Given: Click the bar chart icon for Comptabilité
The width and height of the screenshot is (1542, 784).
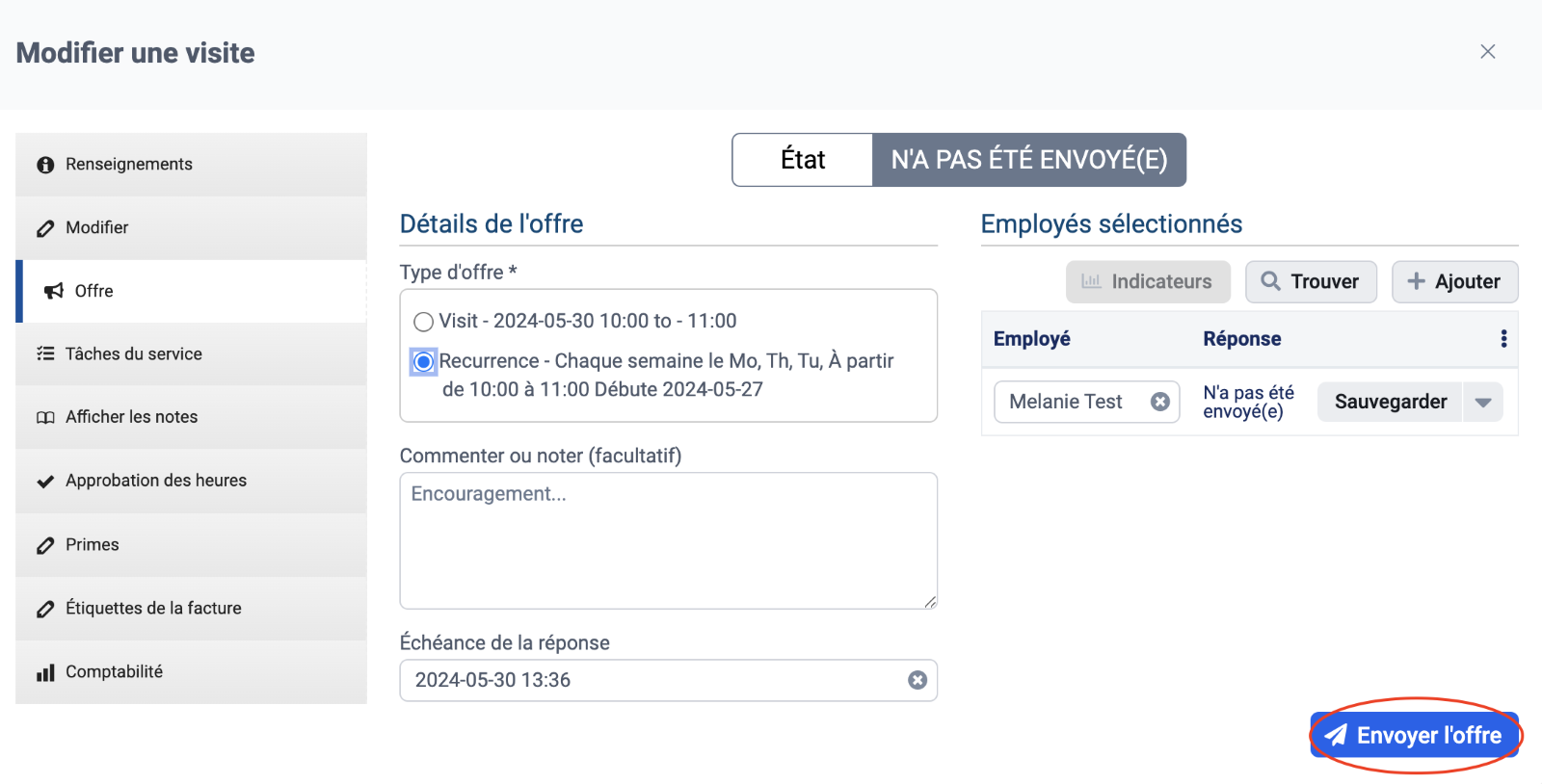Looking at the screenshot, I should (45, 672).
